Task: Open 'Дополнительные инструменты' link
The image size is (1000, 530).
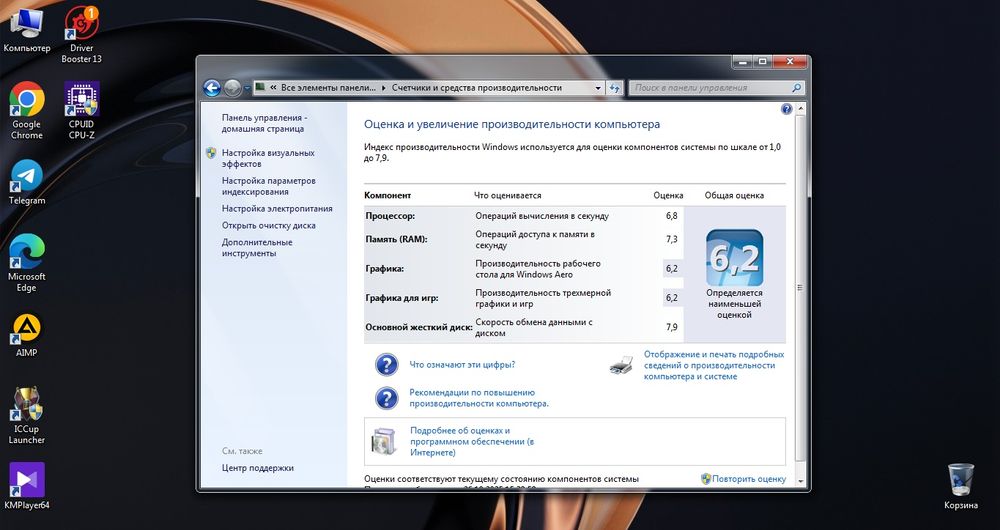Action: (257, 247)
